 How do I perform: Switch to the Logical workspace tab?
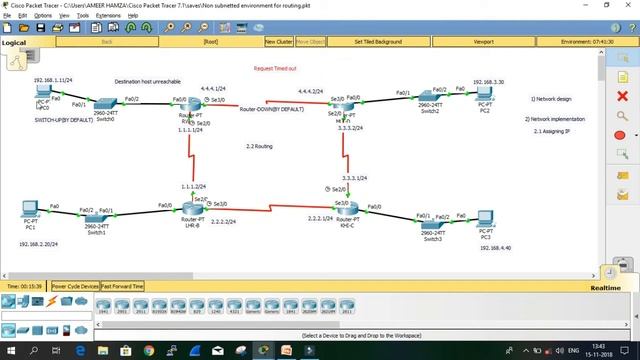pyautogui.click(x=14, y=42)
